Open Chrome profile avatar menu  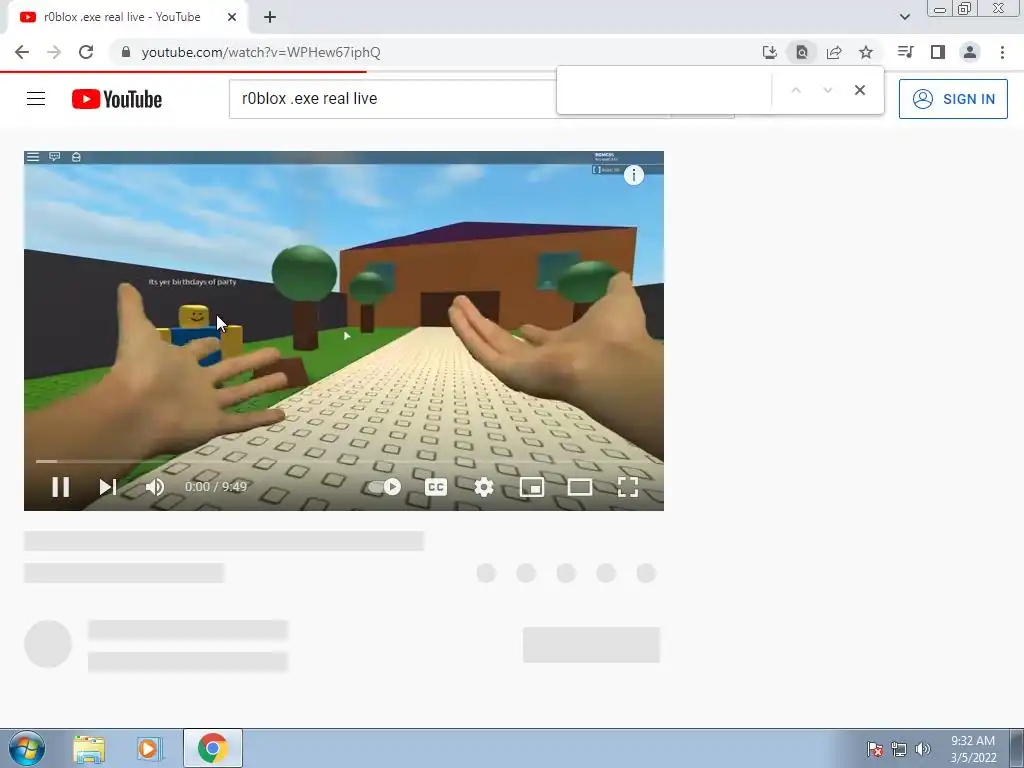pyautogui.click(x=970, y=52)
